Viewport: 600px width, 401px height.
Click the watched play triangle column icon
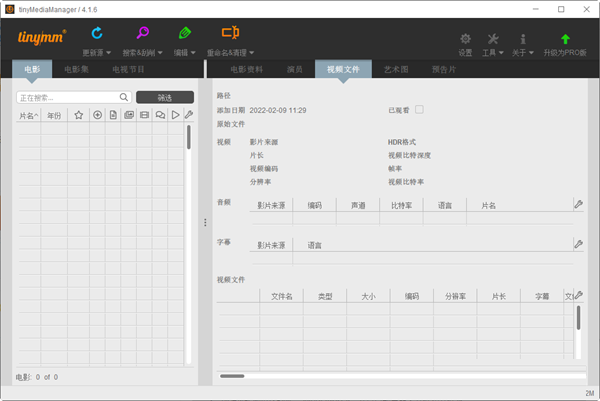coord(175,115)
